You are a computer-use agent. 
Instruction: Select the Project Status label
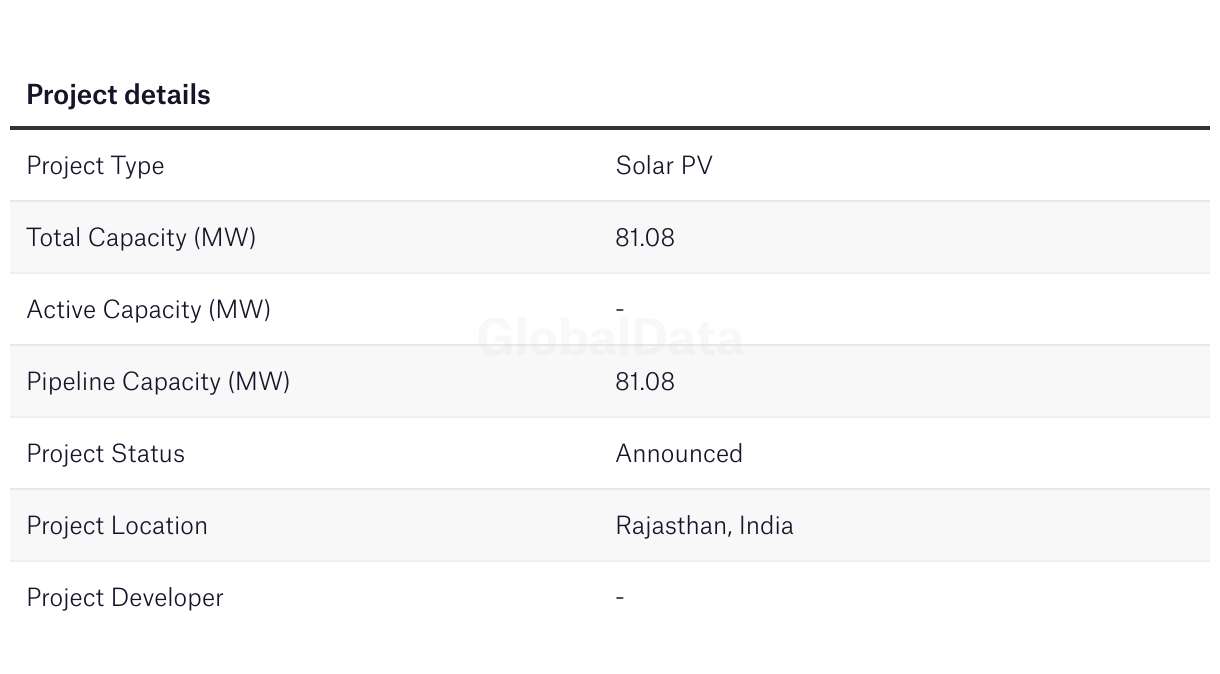tap(105, 454)
